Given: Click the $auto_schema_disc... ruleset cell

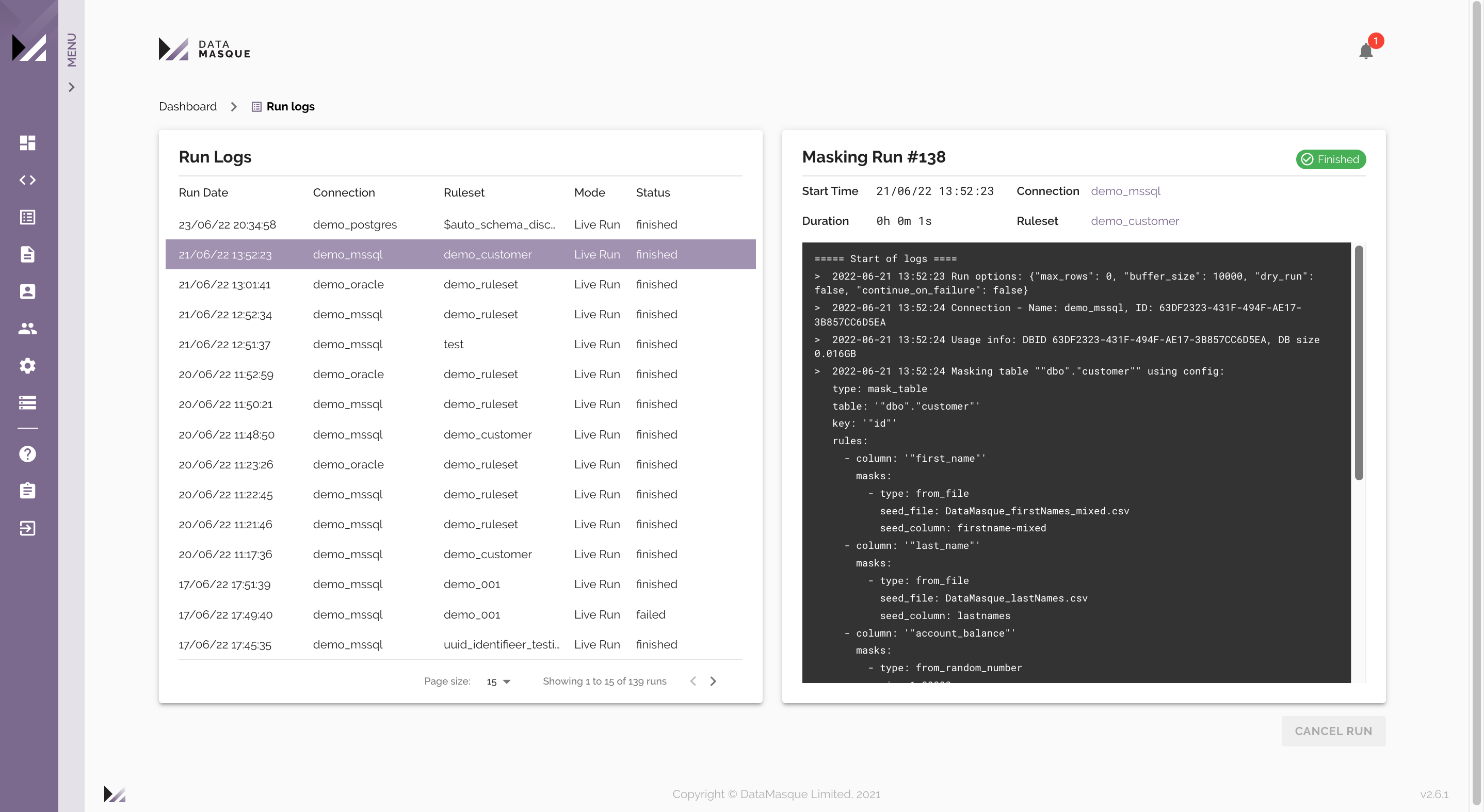Looking at the screenshot, I should [x=499, y=224].
